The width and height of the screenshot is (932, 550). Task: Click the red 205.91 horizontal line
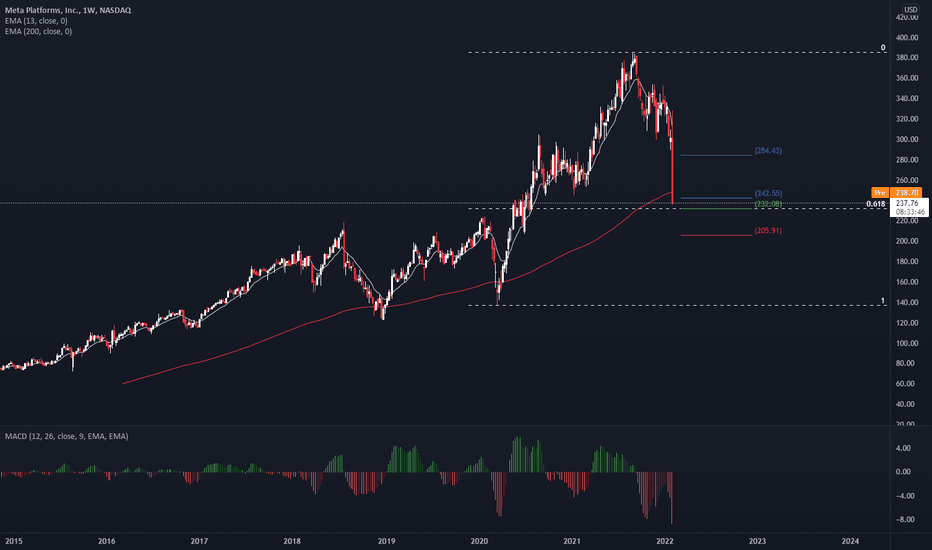click(x=716, y=235)
